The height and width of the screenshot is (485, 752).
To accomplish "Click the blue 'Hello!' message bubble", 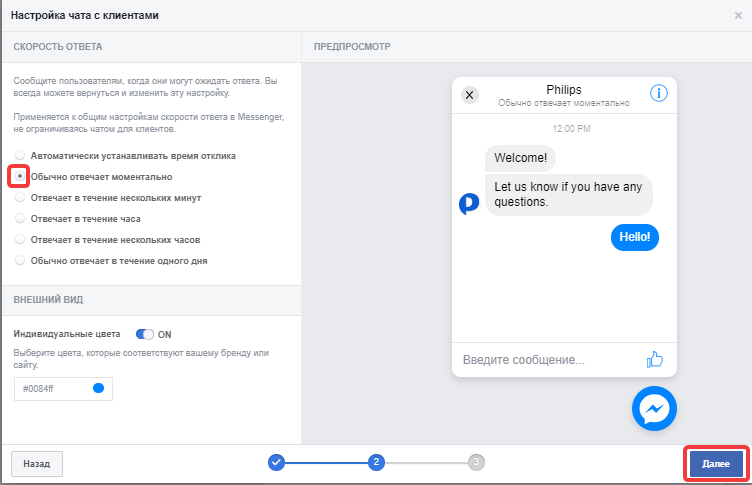I will 635,237.
